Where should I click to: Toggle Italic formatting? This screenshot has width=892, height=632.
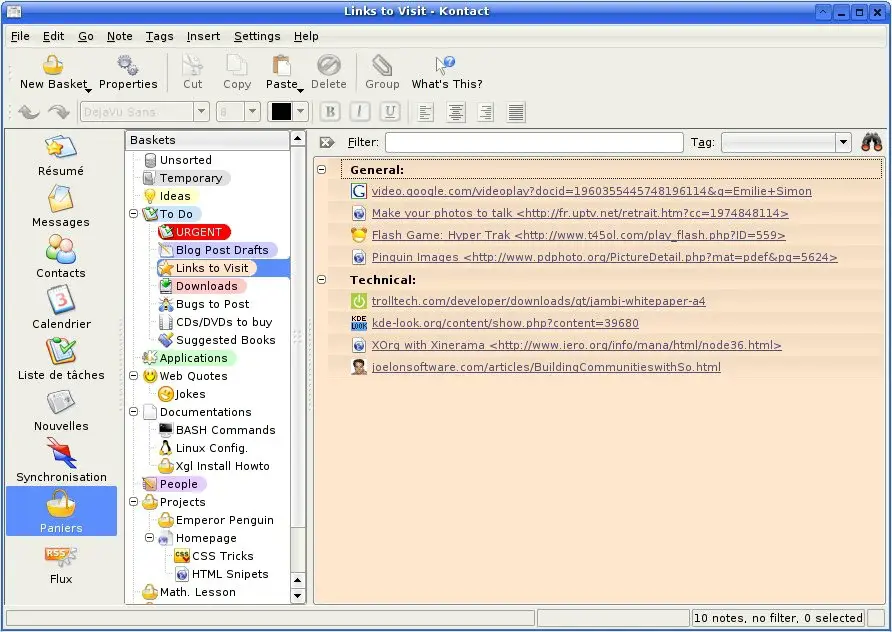(x=360, y=112)
